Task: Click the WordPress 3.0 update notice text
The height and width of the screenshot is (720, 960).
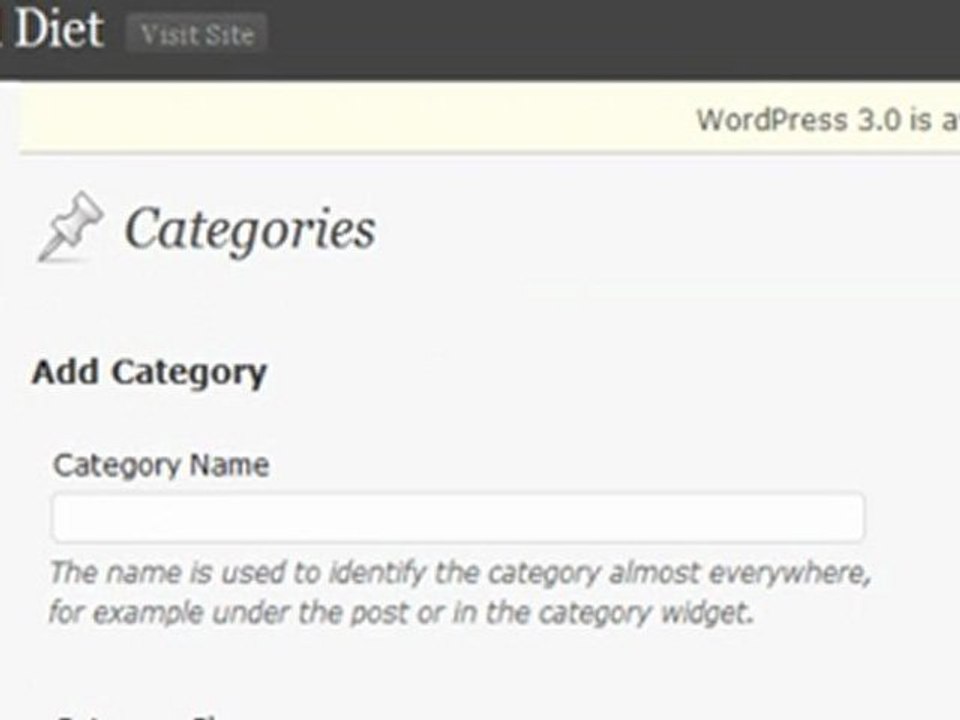Action: [x=828, y=119]
